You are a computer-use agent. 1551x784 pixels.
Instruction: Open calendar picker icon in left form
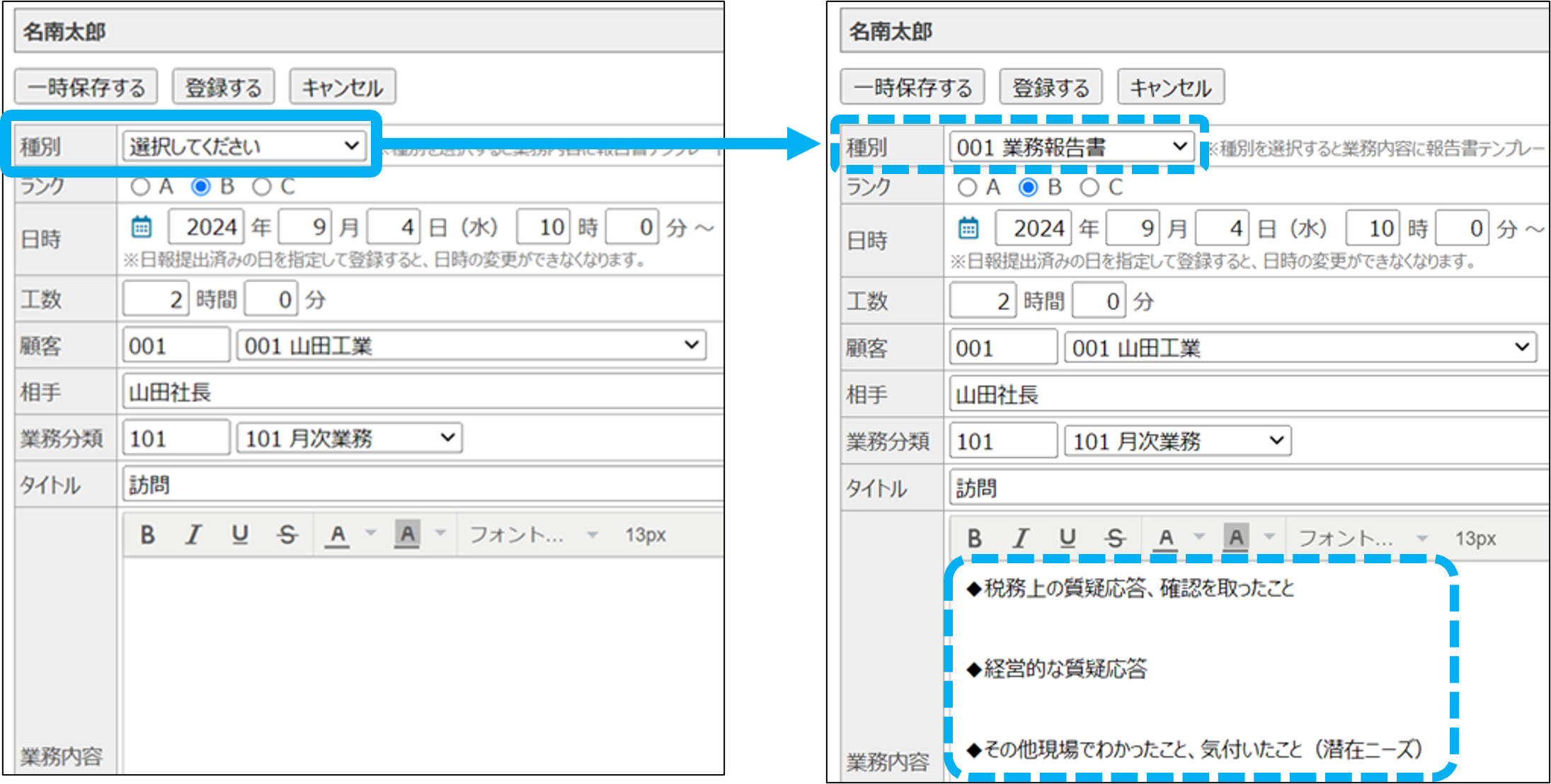point(142,227)
